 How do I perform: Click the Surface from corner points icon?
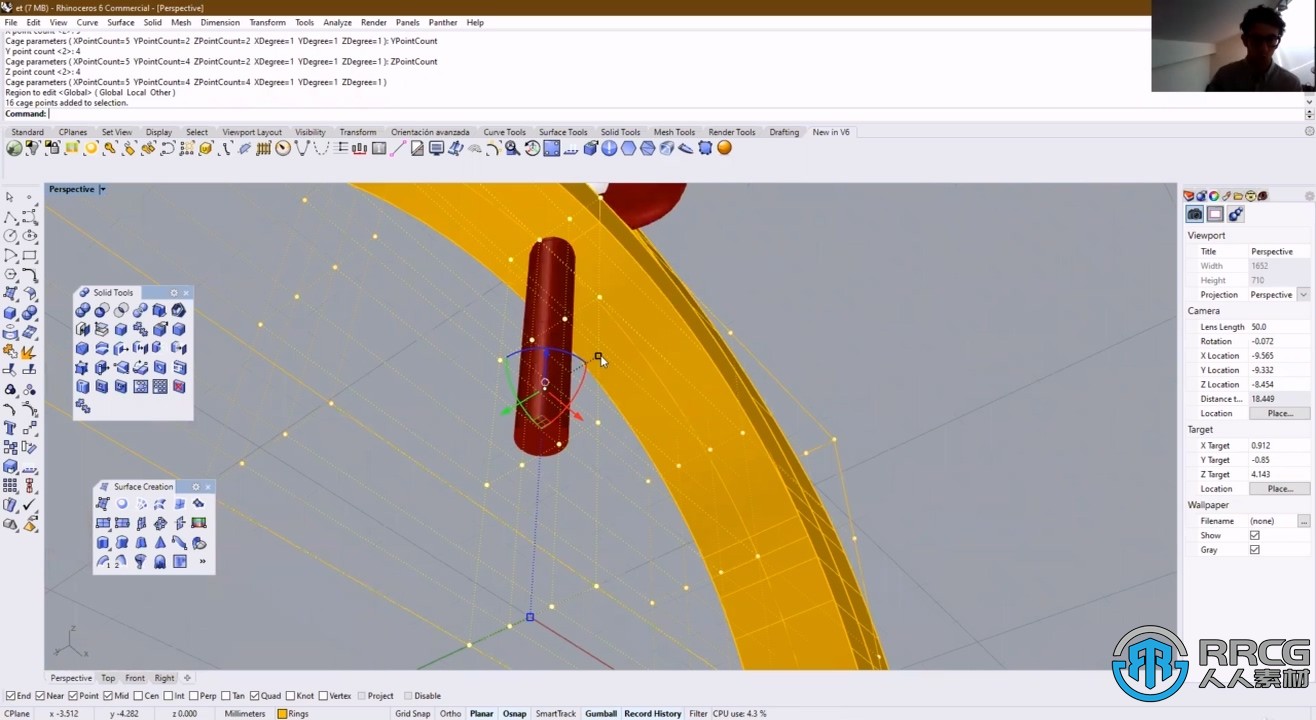click(103, 504)
